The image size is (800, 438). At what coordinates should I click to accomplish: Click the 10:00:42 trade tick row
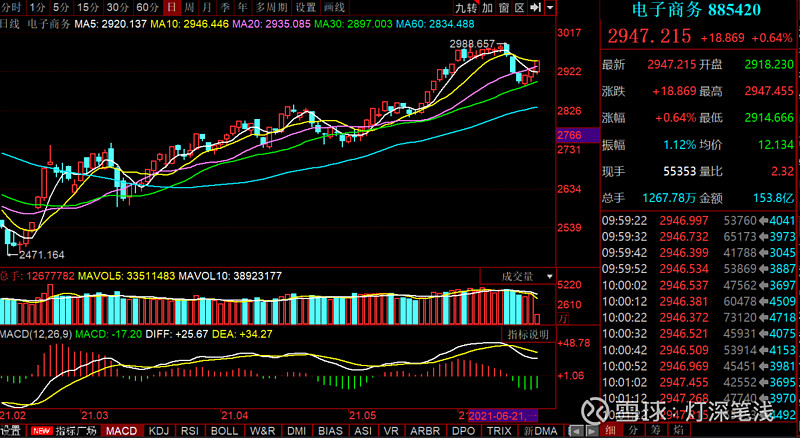coord(698,350)
